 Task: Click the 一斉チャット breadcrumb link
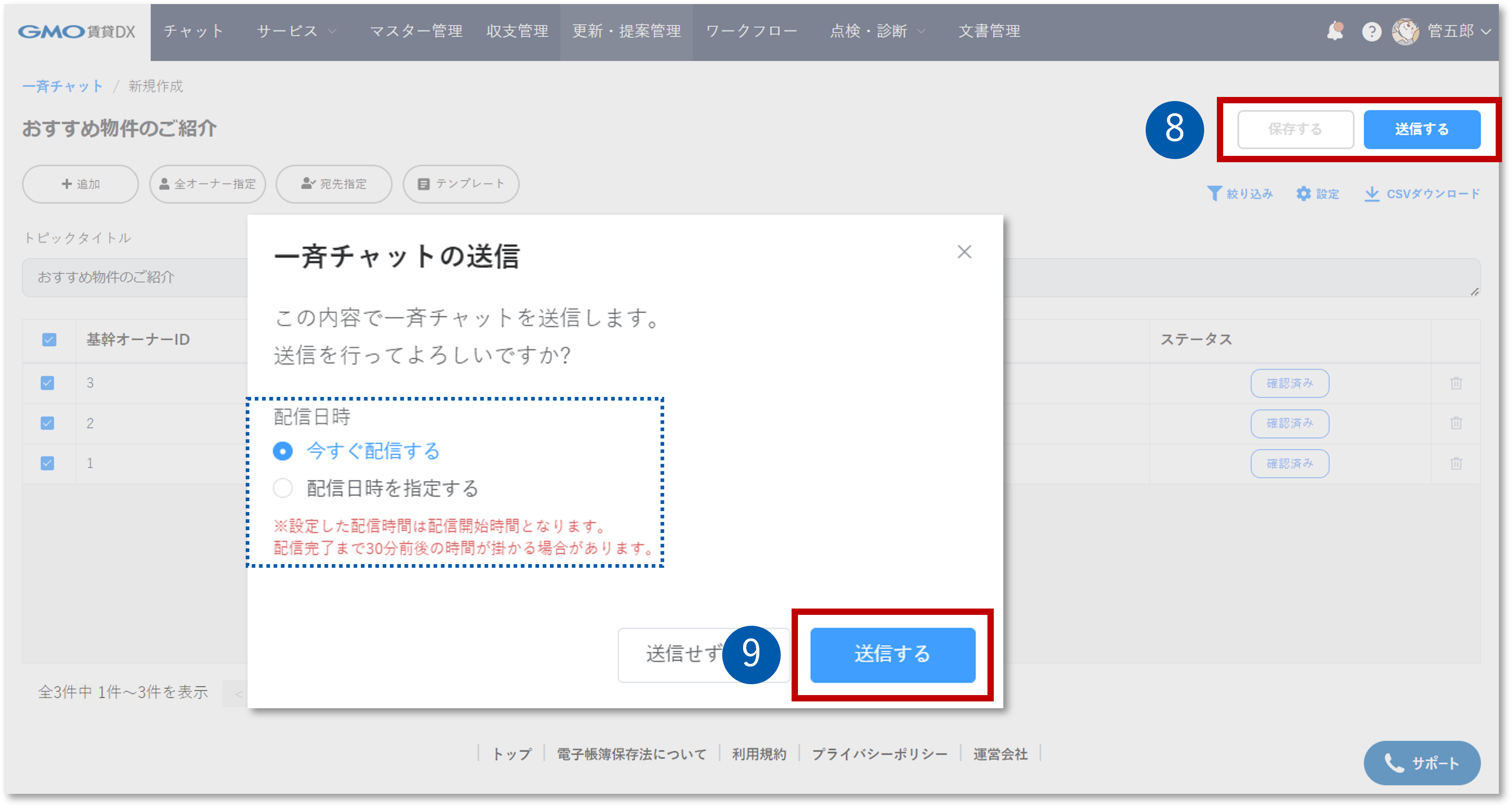point(63,86)
